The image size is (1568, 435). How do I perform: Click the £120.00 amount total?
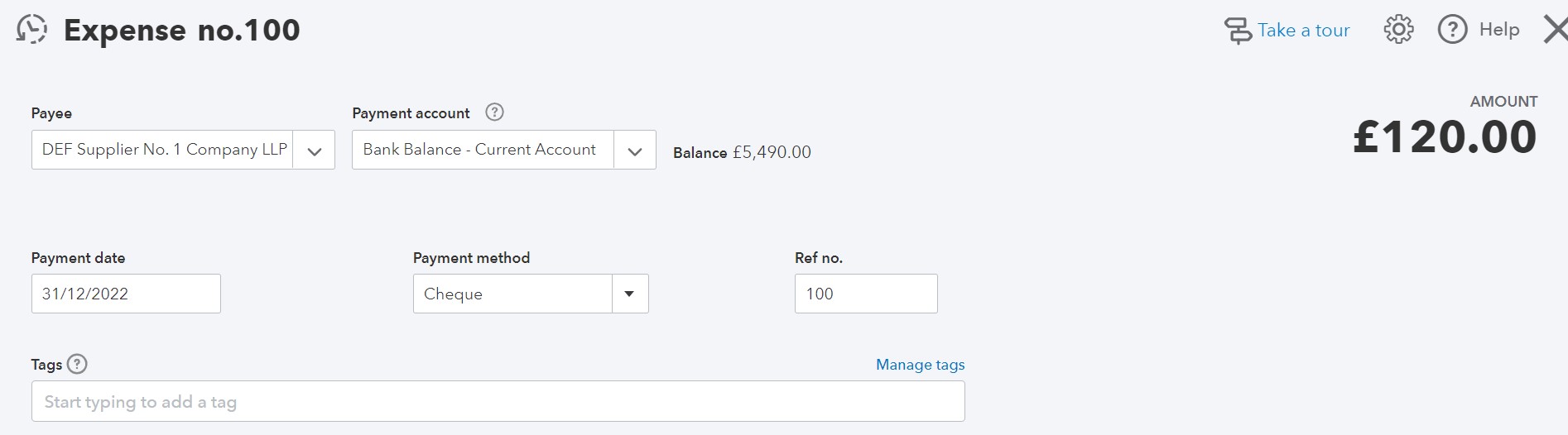point(1445,137)
